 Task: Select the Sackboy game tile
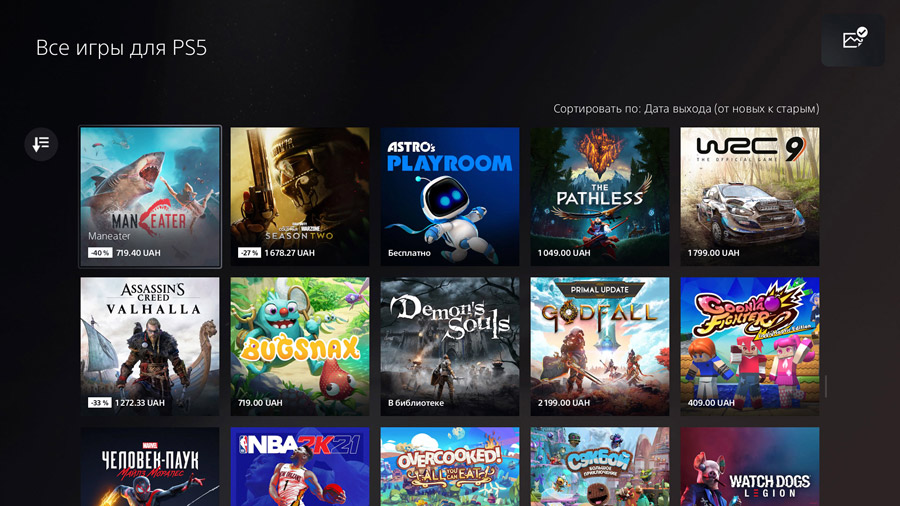pyautogui.click(x=600, y=466)
